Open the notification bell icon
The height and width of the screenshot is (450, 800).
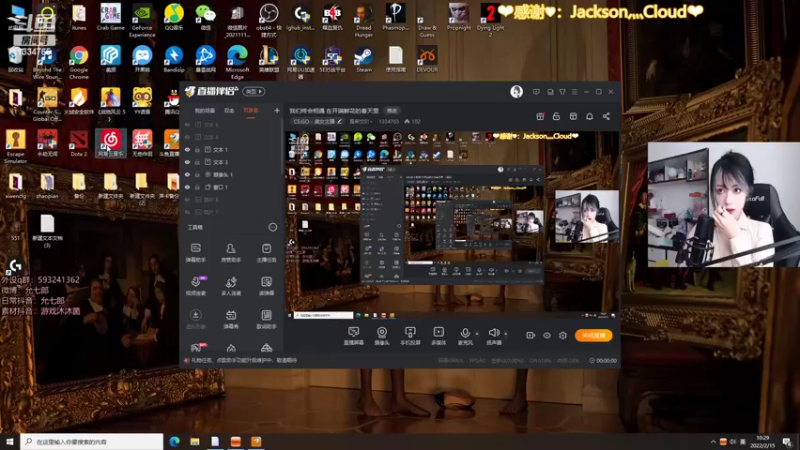point(589,116)
